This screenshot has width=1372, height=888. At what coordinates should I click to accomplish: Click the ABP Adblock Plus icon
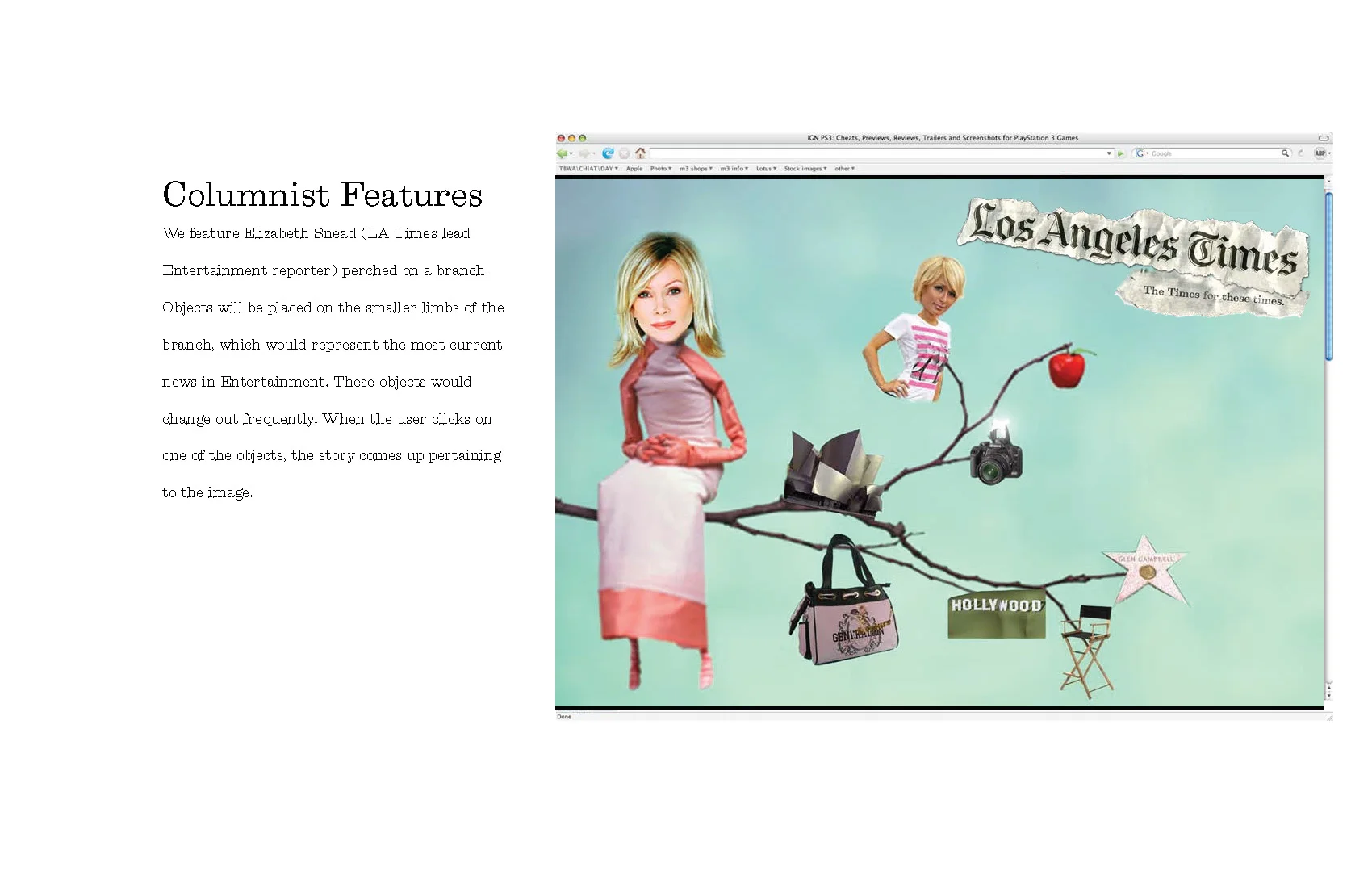coord(1320,153)
